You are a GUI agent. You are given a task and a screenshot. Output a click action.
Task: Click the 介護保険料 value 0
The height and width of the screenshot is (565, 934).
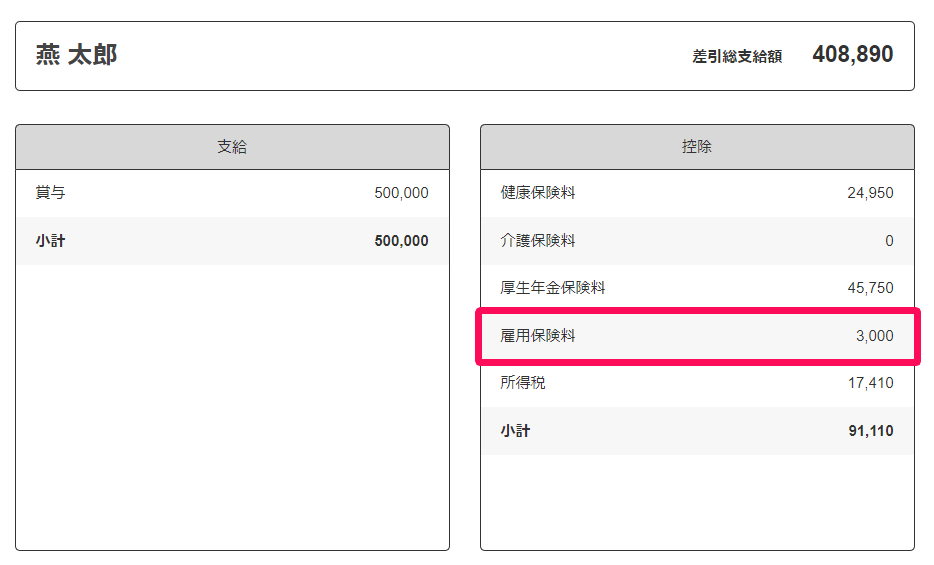click(x=889, y=241)
